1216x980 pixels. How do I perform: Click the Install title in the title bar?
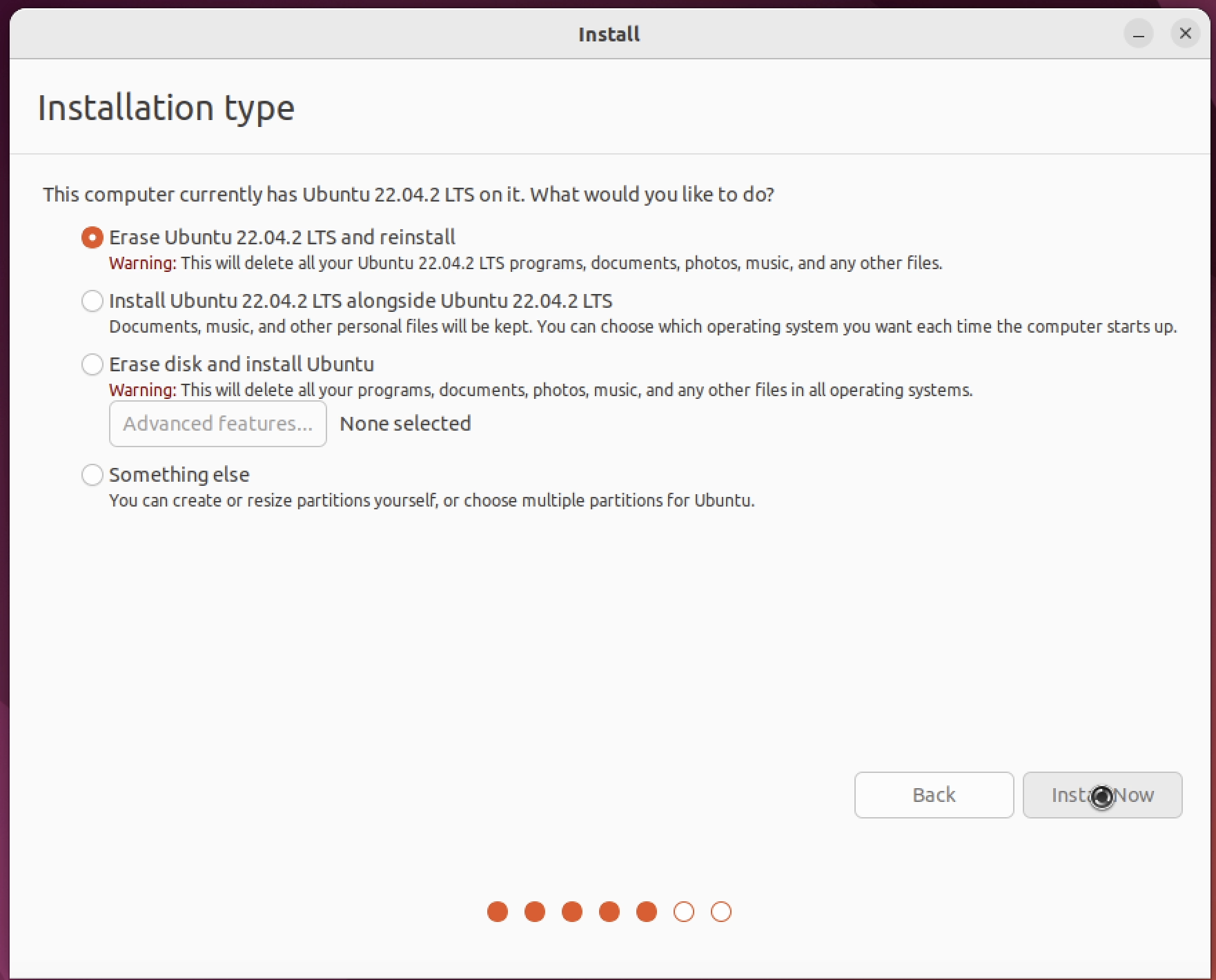pyautogui.click(x=609, y=35)
